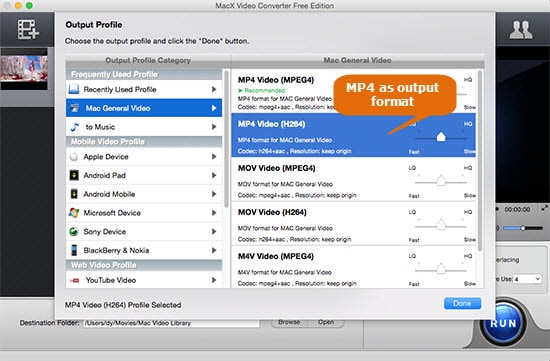This screenshot has width=550, height=361.
Task: Click the Sony Device icon
Action: point(74,231)
